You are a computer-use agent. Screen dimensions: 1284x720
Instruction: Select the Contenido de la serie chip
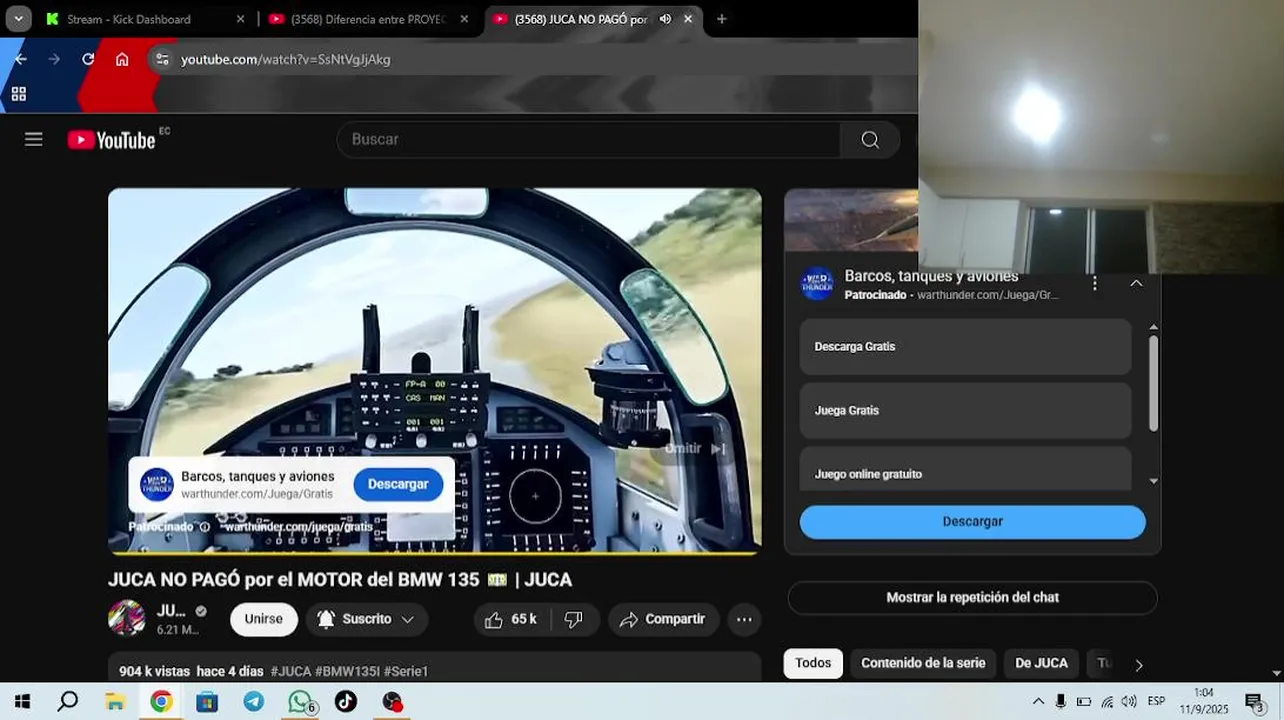coord(923,663)
